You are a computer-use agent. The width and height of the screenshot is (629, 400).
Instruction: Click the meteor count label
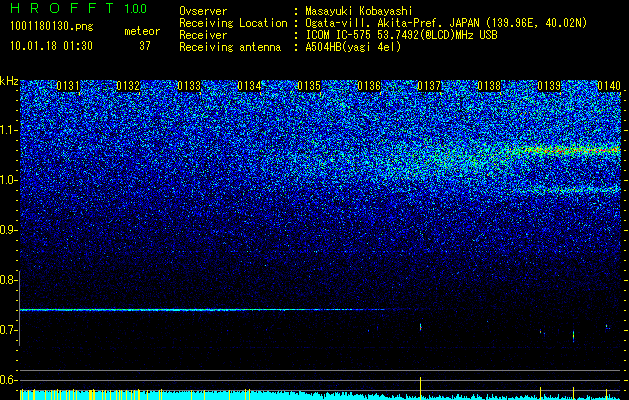point(142,31)
